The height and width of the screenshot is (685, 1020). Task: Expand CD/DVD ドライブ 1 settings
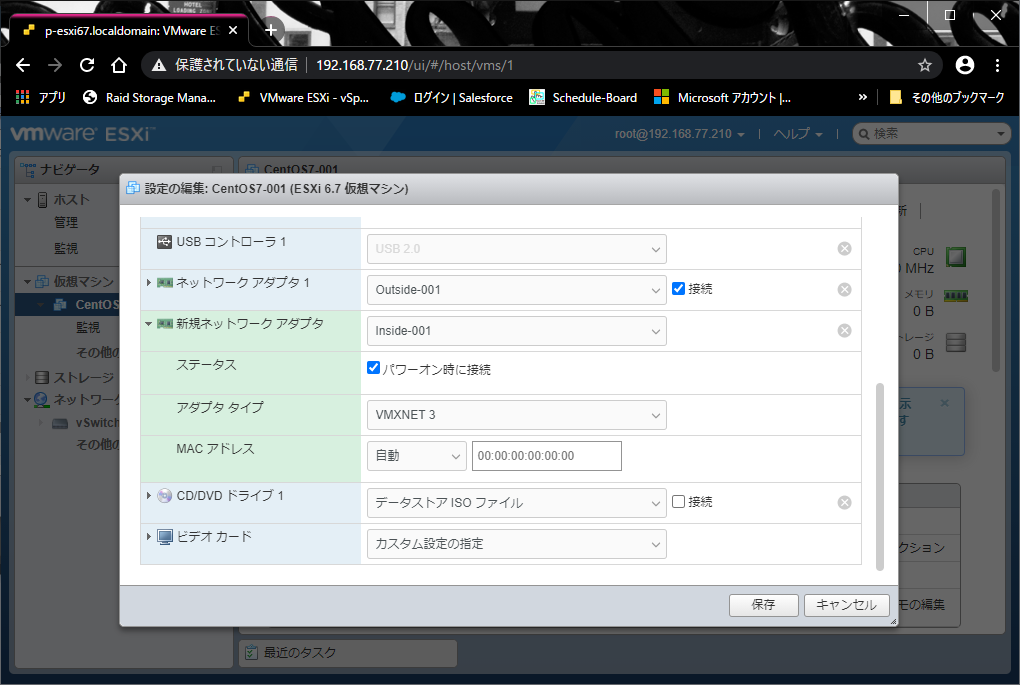(x=148, y=496)
